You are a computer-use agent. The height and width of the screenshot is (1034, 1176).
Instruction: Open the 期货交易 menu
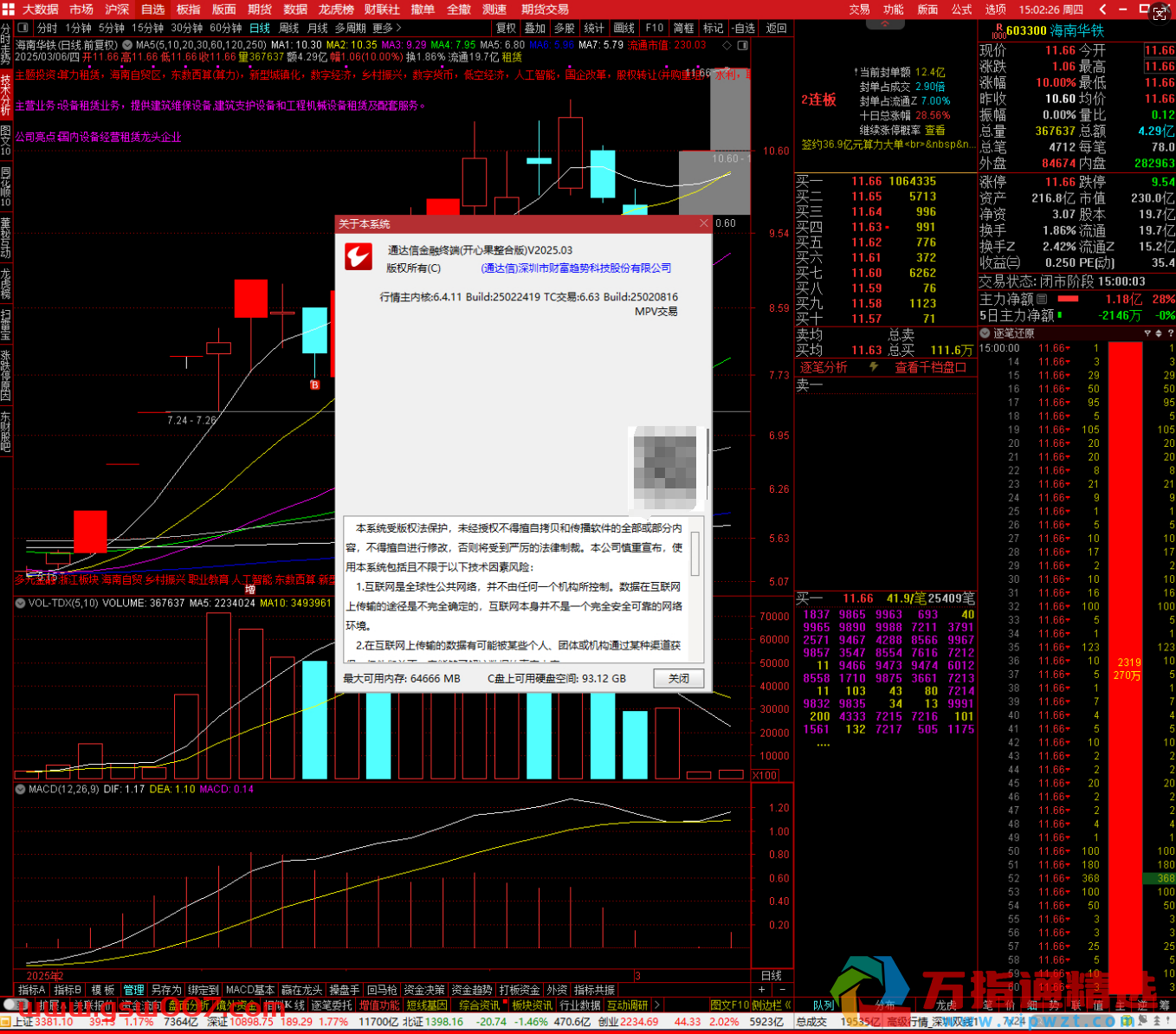click(545, 9)
